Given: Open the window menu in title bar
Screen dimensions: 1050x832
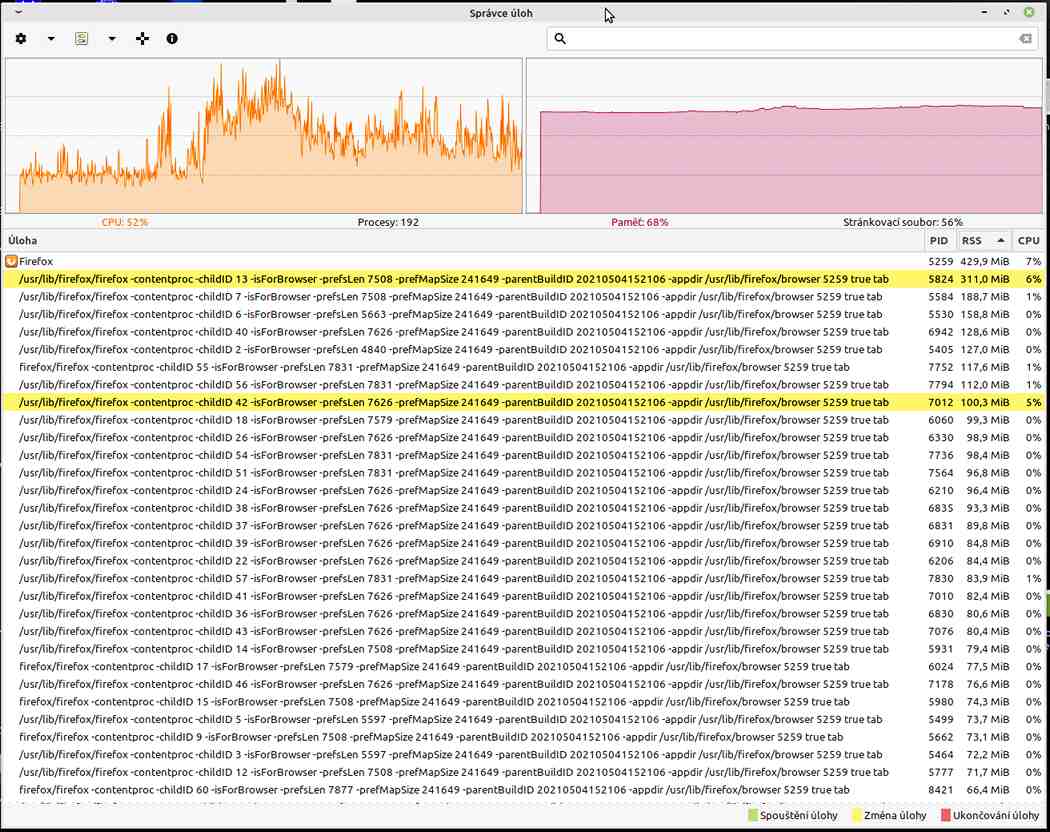Looking at the screenshot, I should pyautogui.click(x=19, y=12).
